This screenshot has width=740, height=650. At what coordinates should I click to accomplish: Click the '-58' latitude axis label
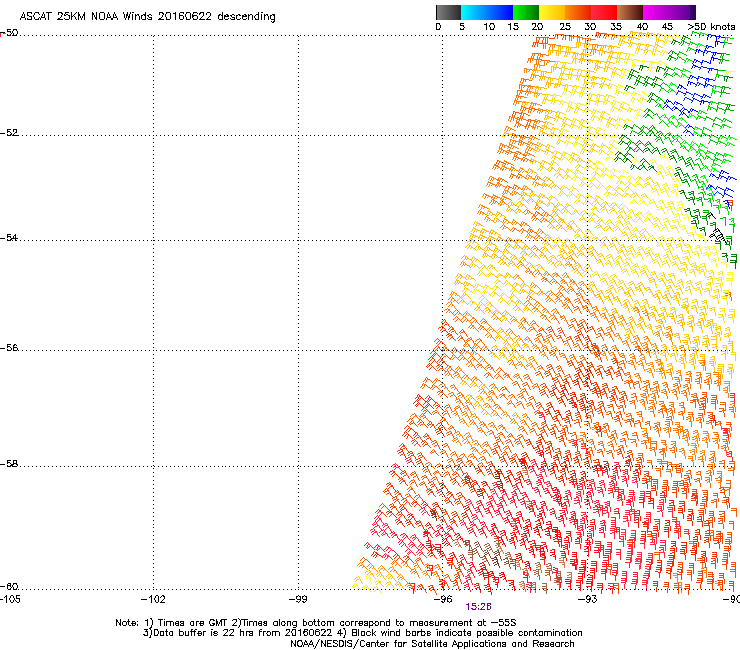pos(9,464)
